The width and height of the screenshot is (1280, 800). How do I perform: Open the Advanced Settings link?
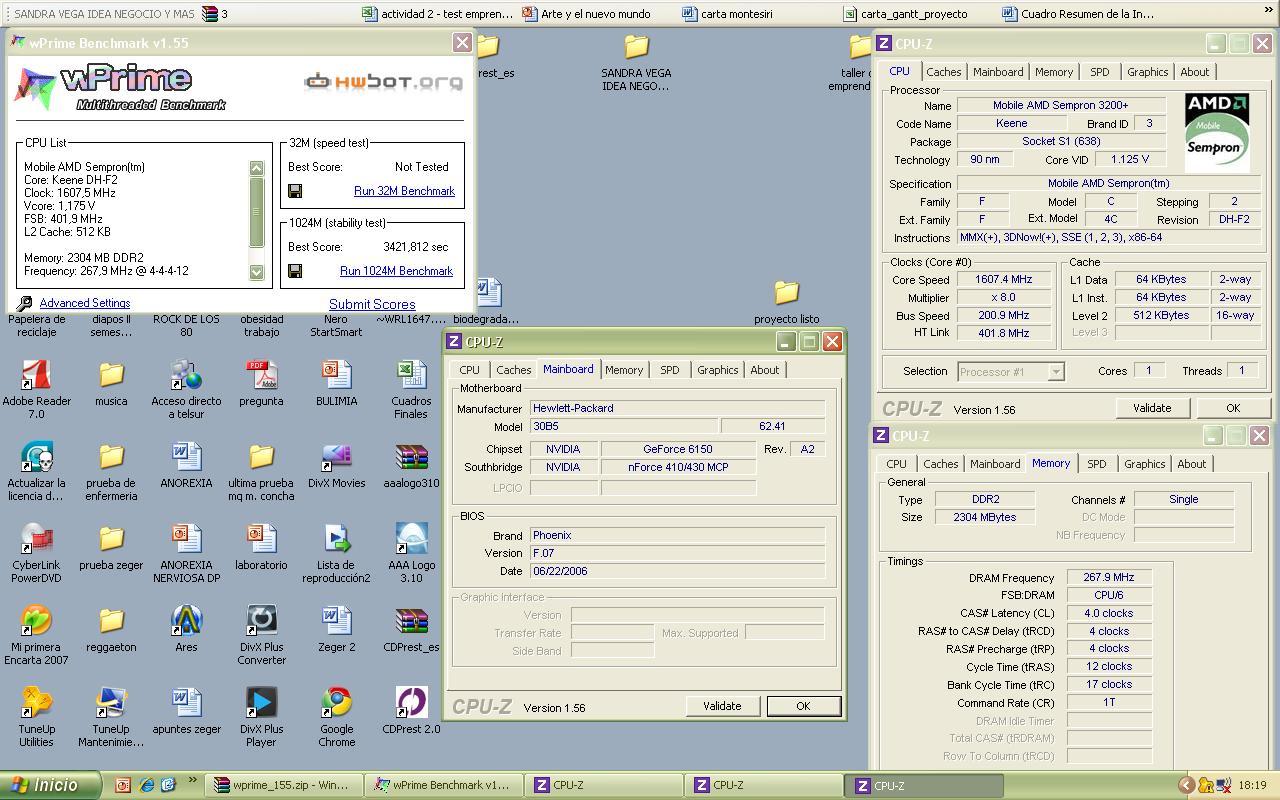point(85,303)
